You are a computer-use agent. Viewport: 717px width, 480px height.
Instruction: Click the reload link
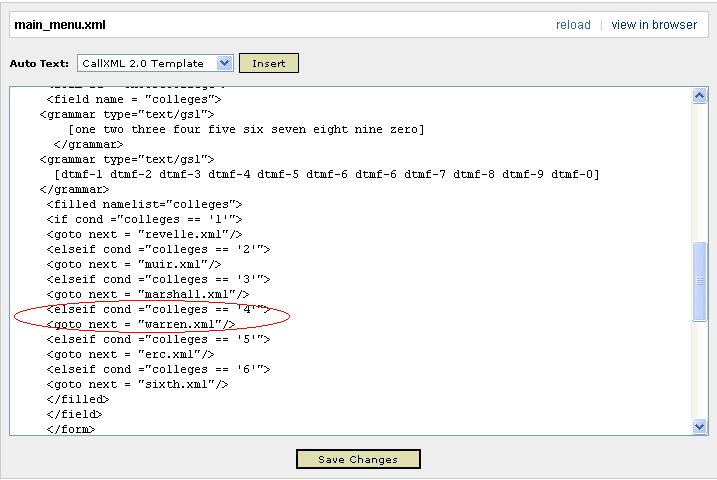click(573, 25)
